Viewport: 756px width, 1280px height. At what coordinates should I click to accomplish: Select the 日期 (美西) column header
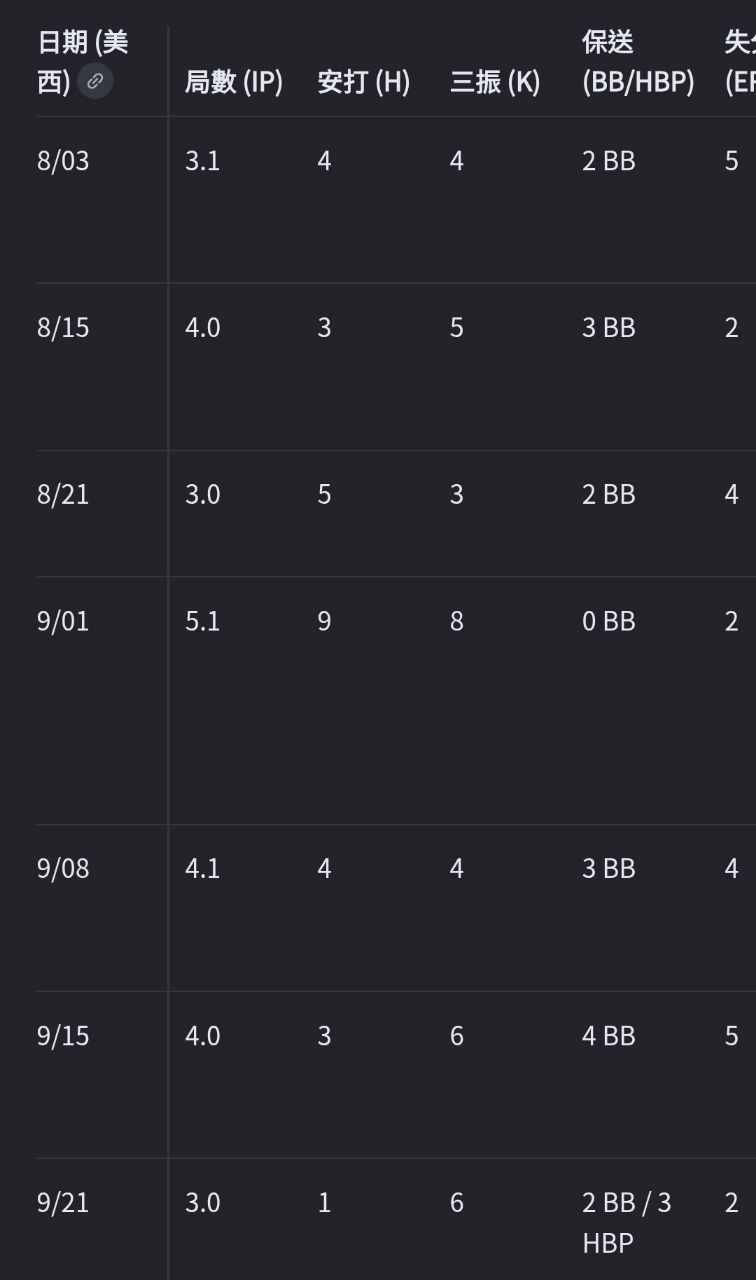pos(83,62)
